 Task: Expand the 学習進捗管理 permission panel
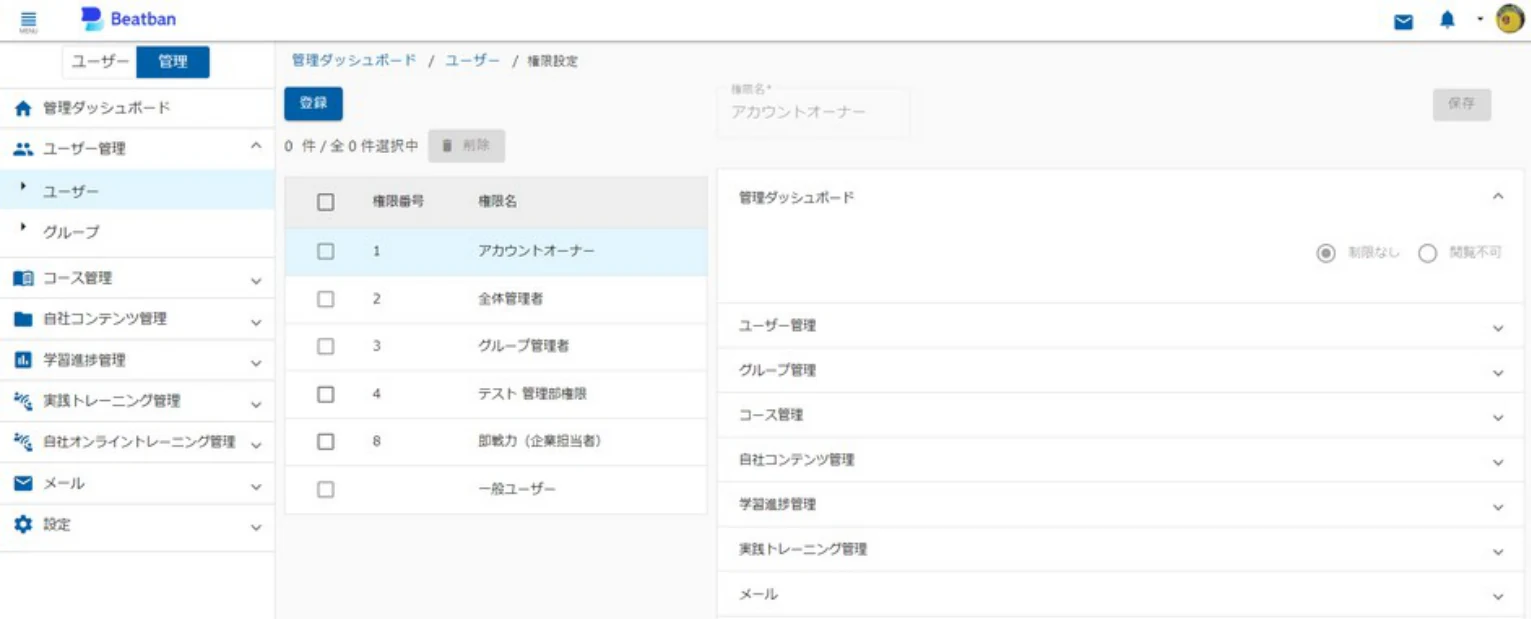1498,507
